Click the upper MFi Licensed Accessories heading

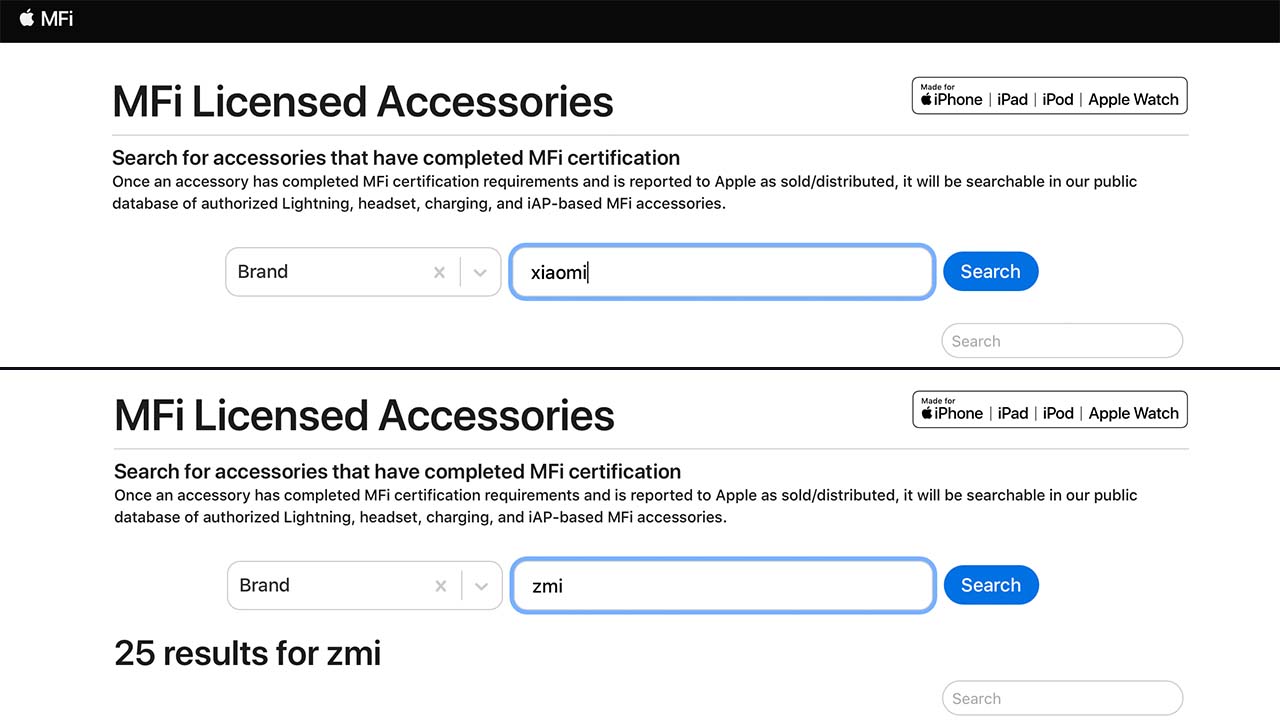(x=363, y=102)
